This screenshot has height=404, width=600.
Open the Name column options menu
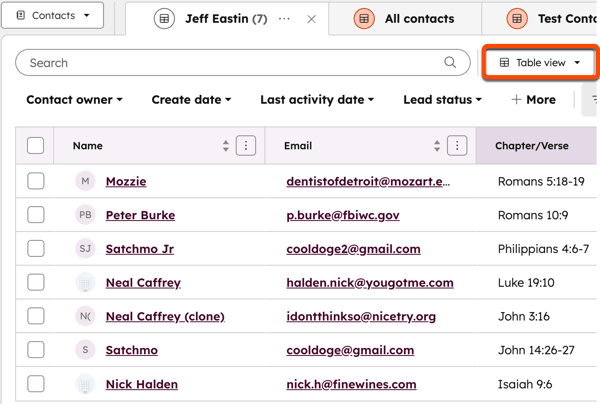[246, 146]
